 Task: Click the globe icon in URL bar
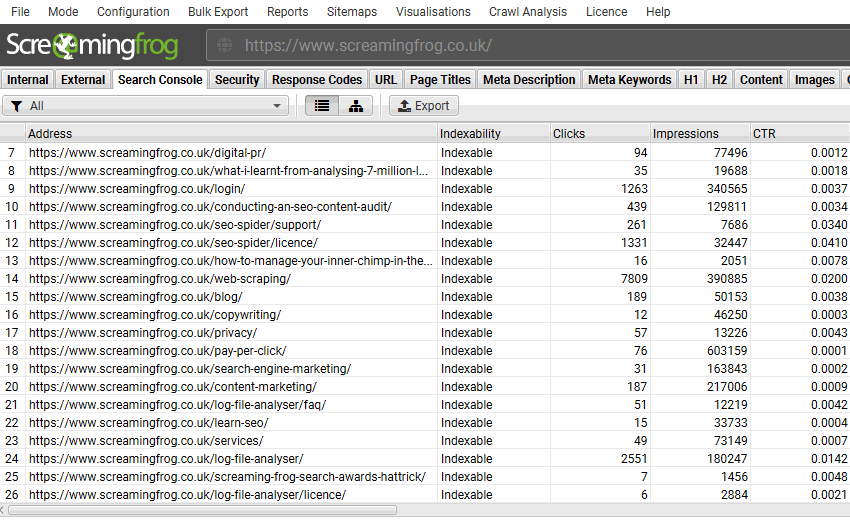pos(224,45)
